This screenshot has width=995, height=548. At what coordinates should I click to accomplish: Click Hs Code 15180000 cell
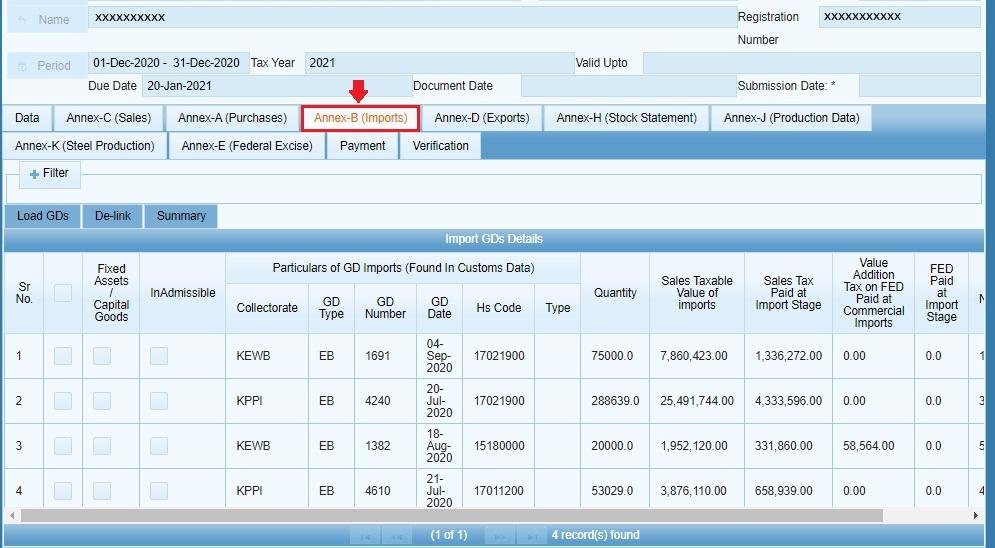coord(499,446)
